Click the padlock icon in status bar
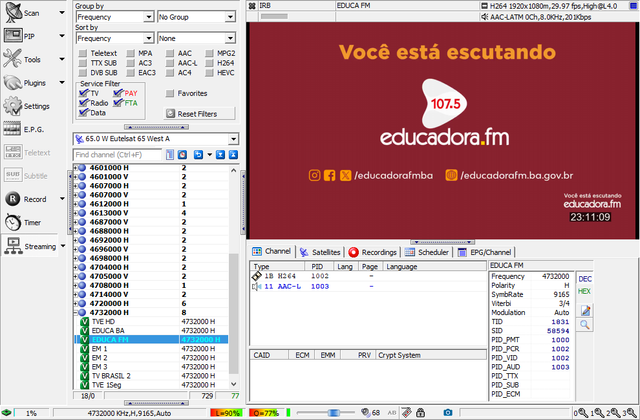The image size is (640, 420). [421, 413]
